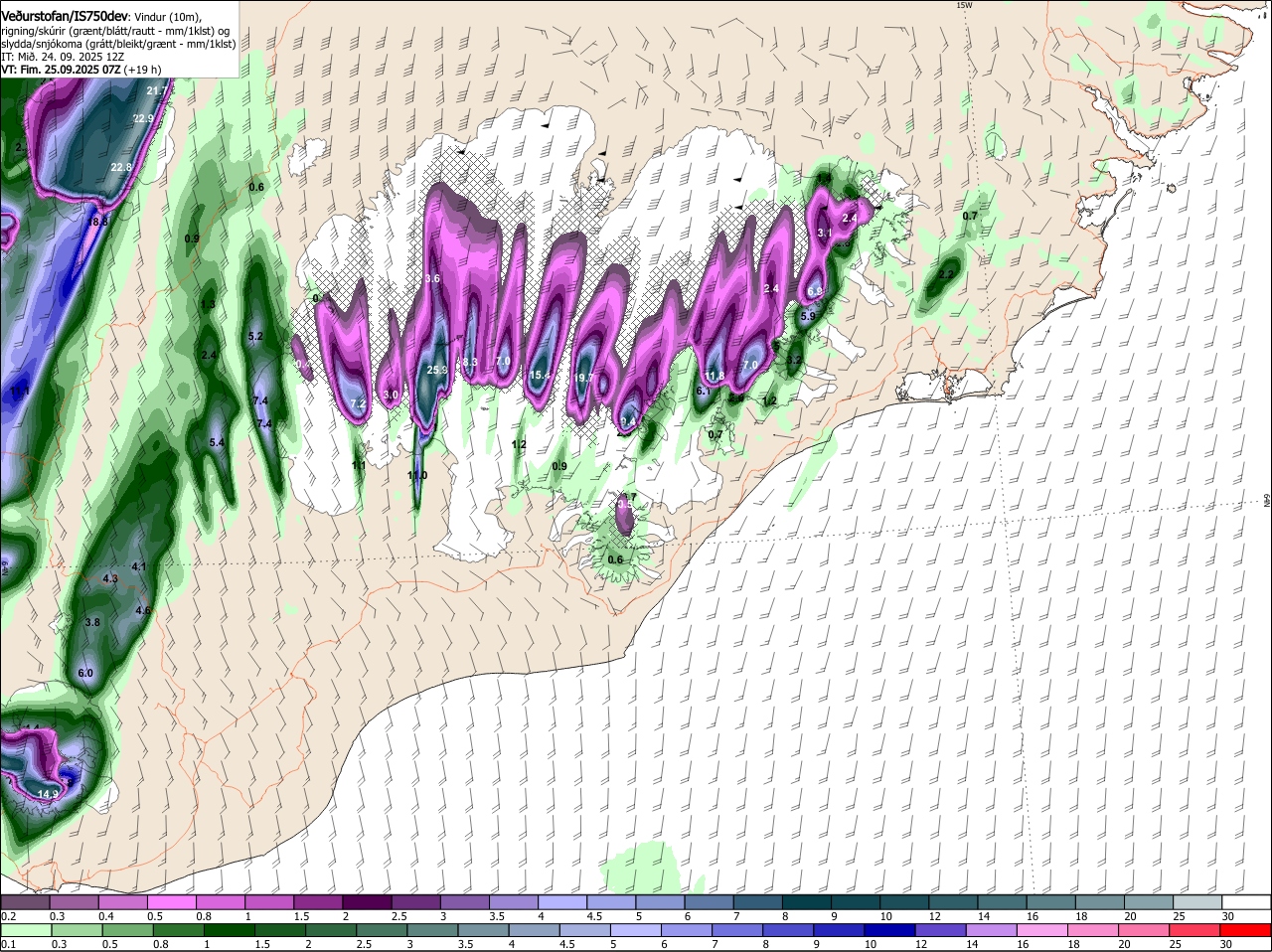Click the Veðurstofan/IS750dev title text
The image size is (1272, 952).
point(65,17)
